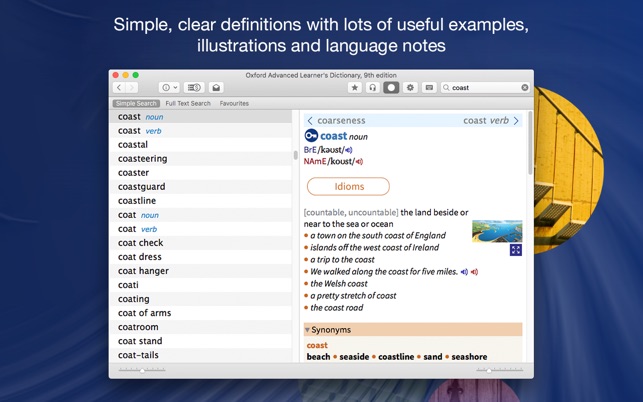This screenshot has width=643, height=402.
Task: Click the keyboard toolbar icon
Action: click(x=429, y=87)
